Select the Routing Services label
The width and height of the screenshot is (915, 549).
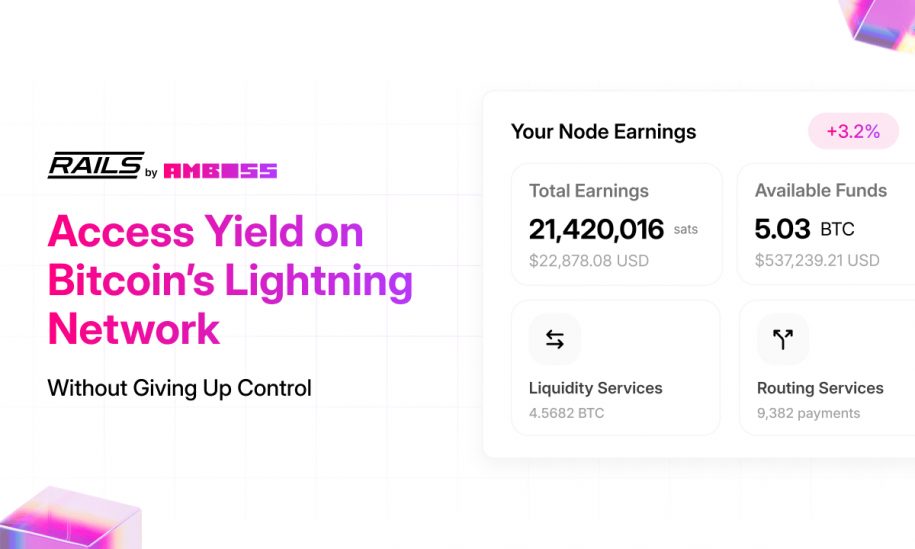pyautogui.click(x=820, y=388)
